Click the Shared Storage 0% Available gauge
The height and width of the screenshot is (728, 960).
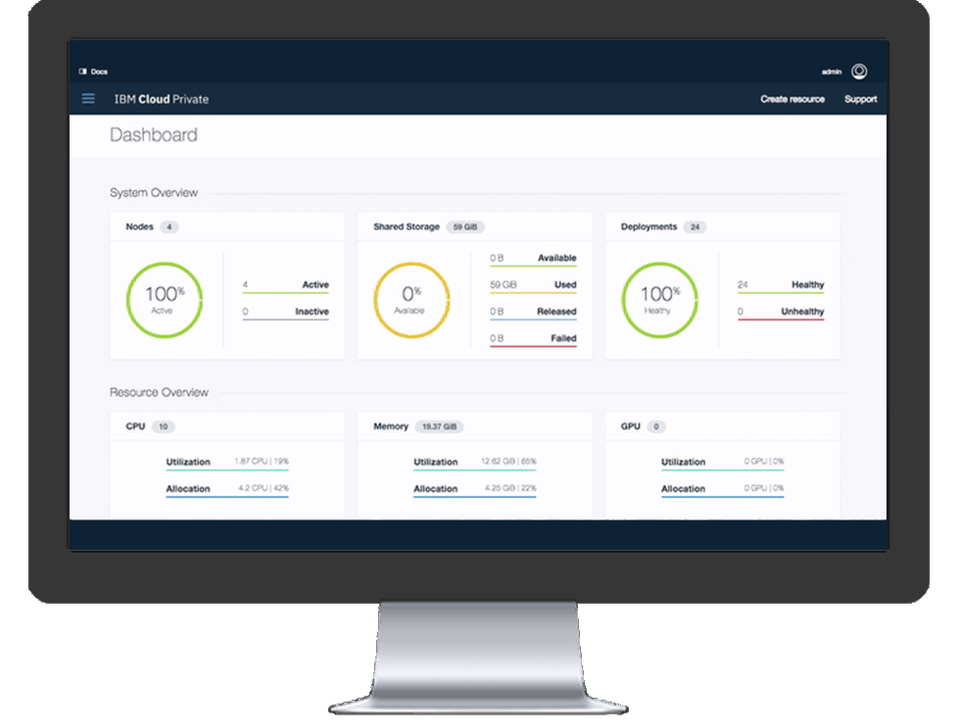[x=411, y=299]
